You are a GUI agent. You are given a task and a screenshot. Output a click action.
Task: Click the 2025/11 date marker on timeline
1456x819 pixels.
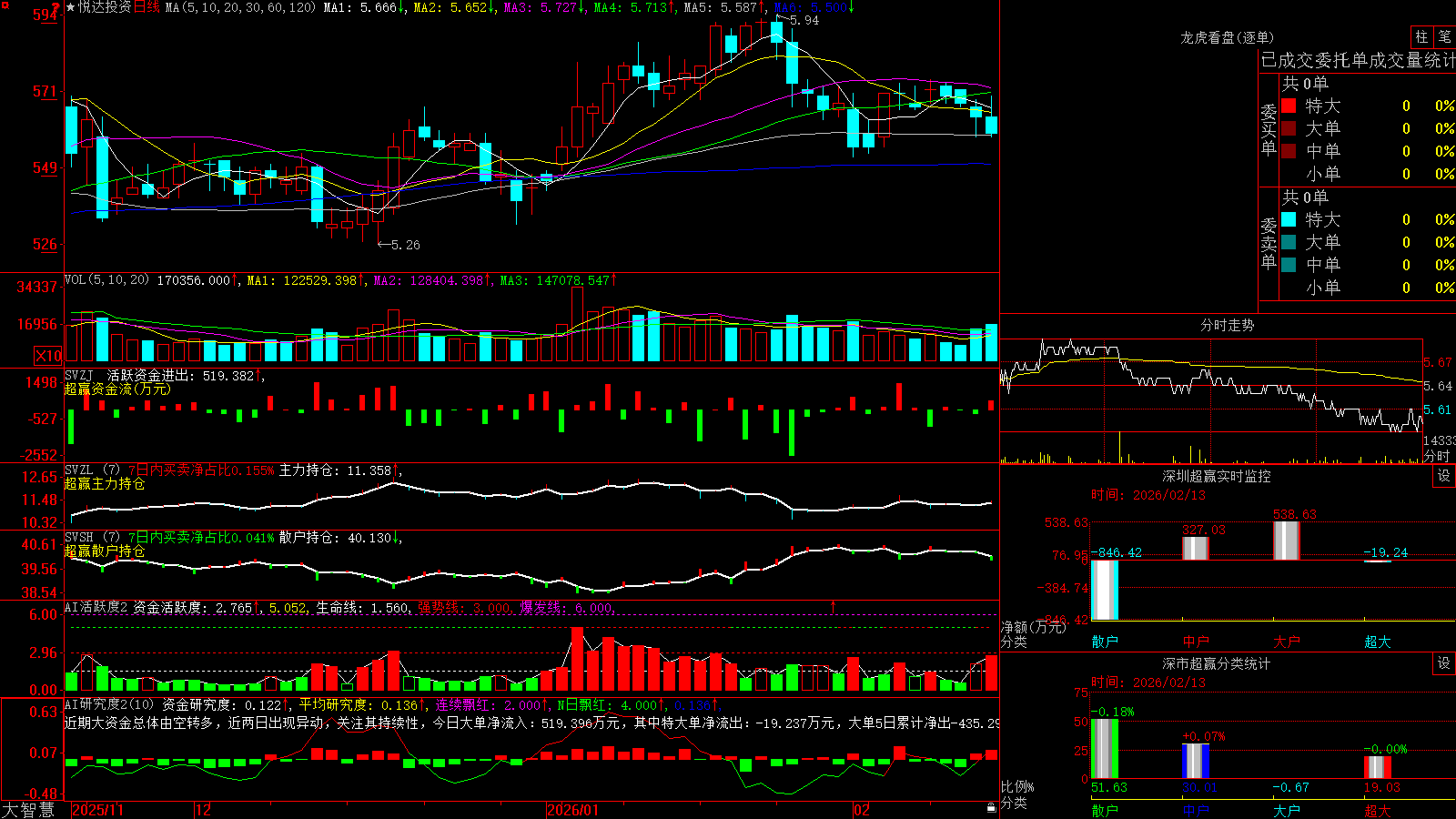[97, 810]
